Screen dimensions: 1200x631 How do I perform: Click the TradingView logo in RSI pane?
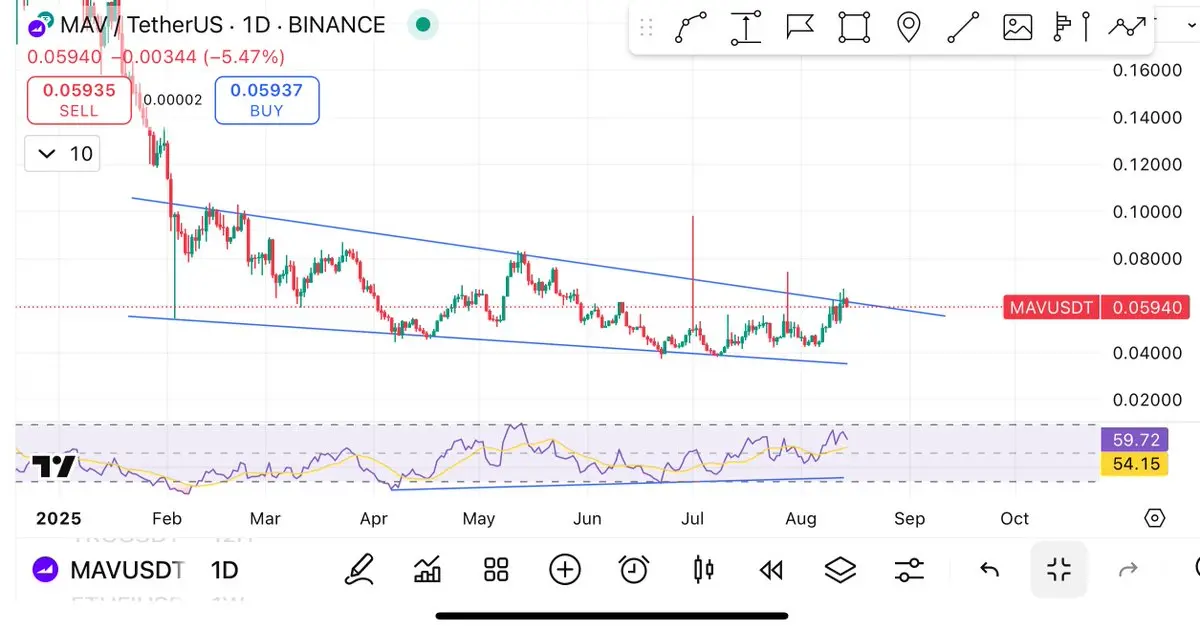53,467
